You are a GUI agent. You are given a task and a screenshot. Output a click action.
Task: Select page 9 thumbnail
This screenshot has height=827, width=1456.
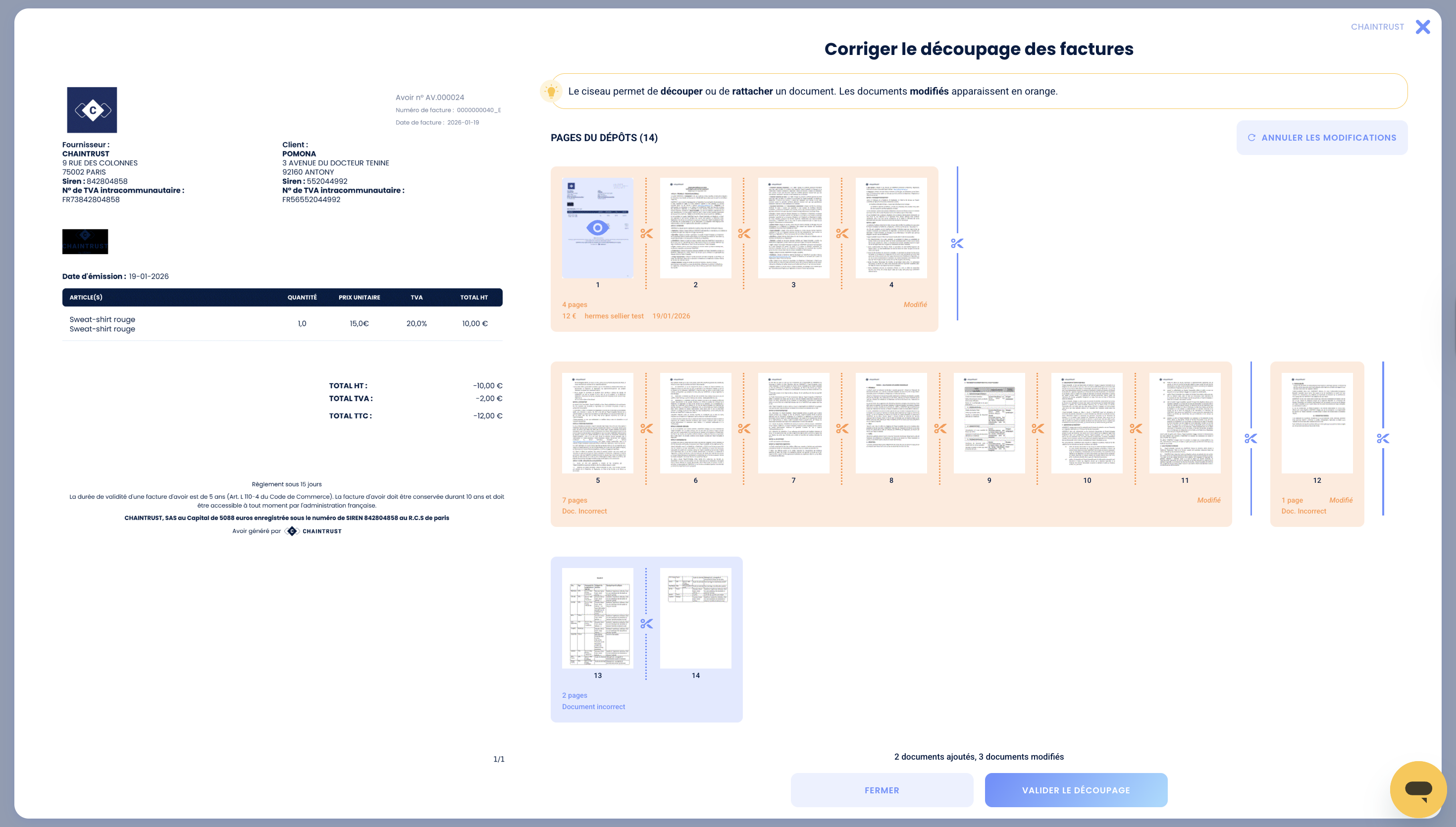pos(989,423)
